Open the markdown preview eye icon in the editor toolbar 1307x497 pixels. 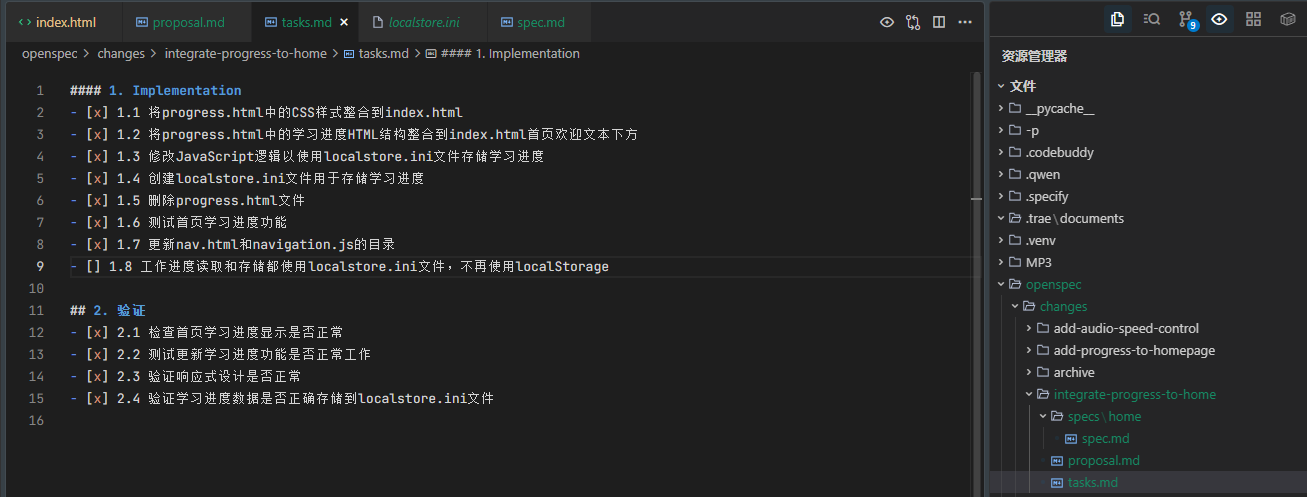[x=886, y=22]
